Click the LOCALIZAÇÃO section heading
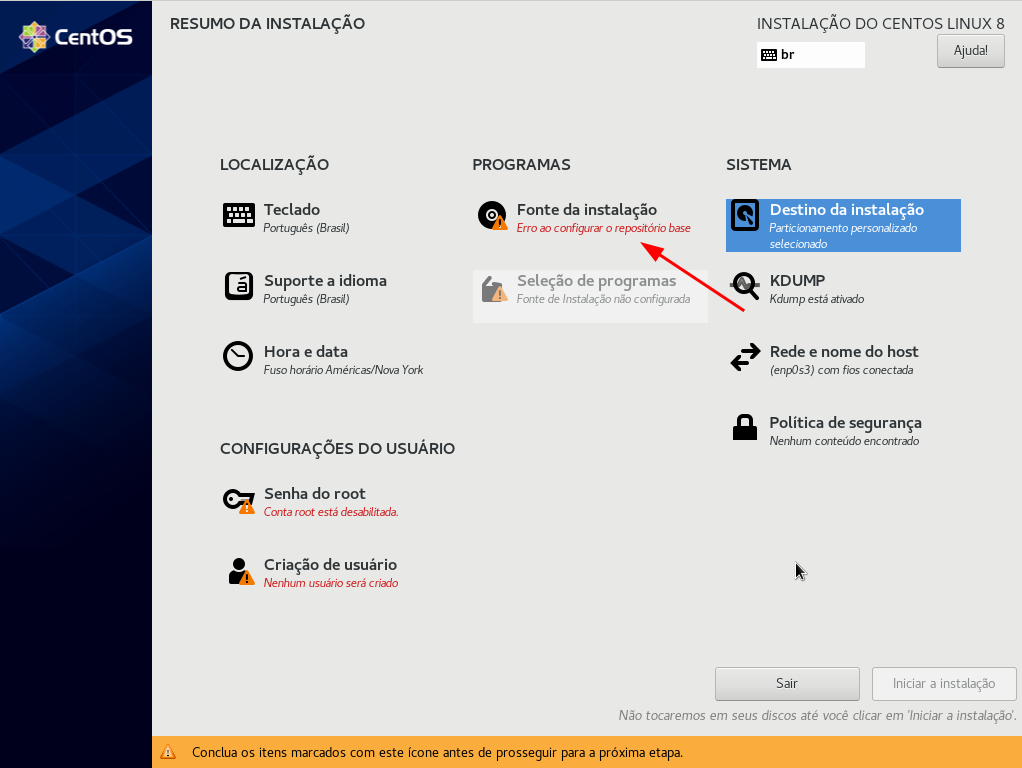This screenshot has width=1022, height=768. [274, 164]
